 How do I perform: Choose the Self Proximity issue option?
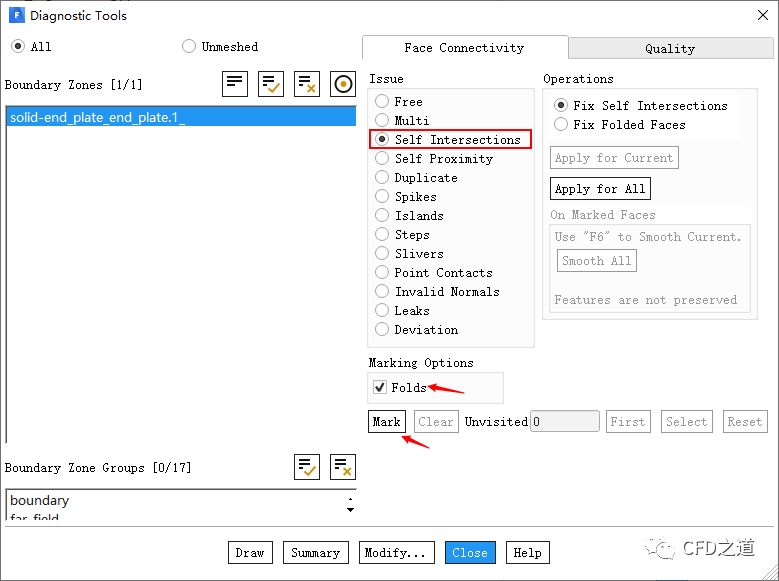click(382, 159)
